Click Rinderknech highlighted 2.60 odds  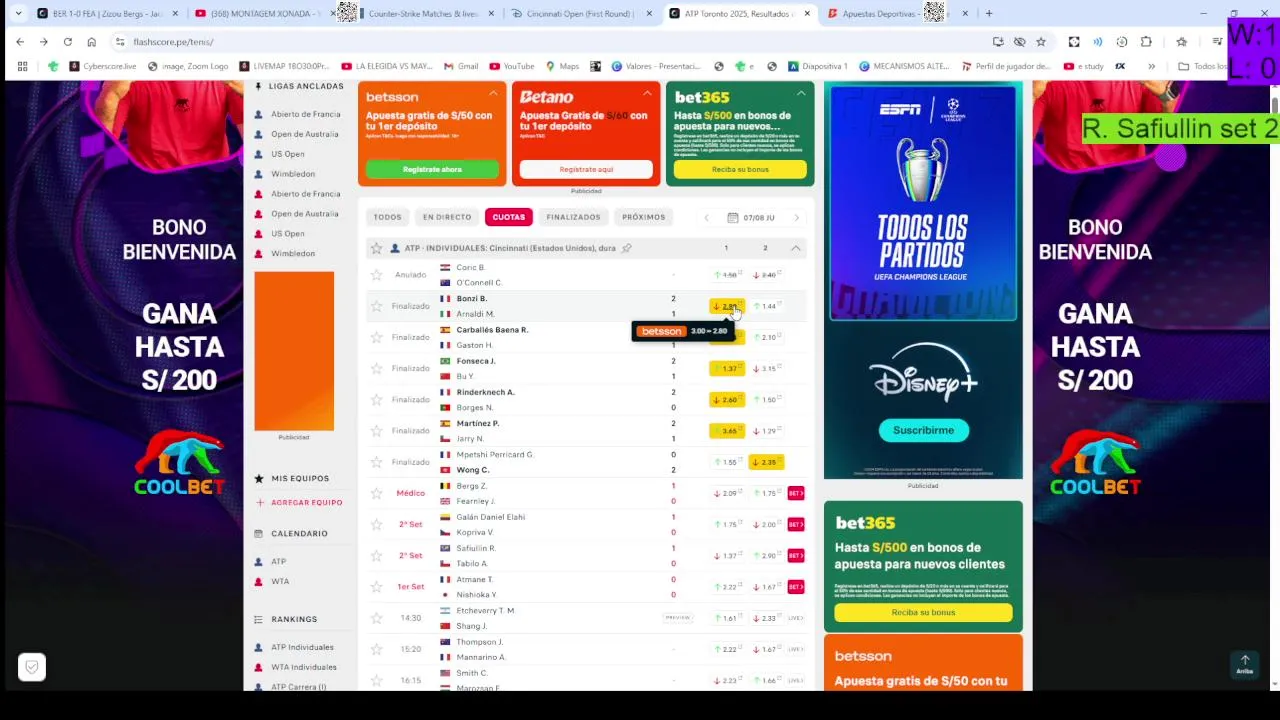click(x=727, y=399)
